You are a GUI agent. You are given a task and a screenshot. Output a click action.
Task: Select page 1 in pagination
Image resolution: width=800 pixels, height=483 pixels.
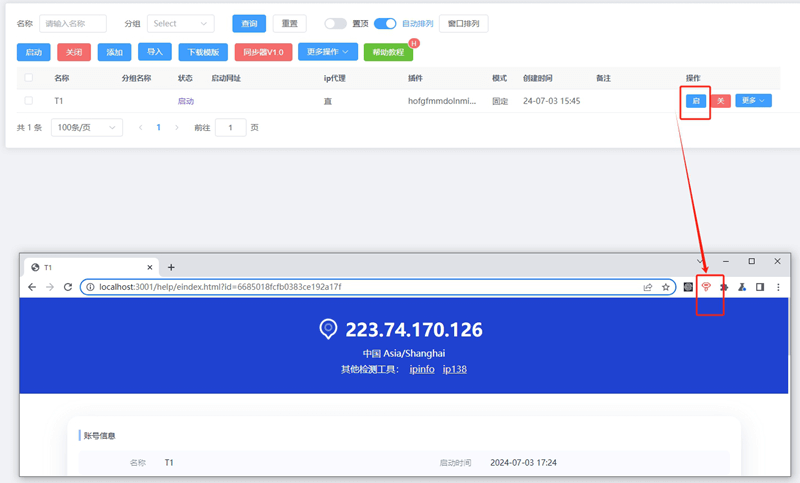point(159,128)
